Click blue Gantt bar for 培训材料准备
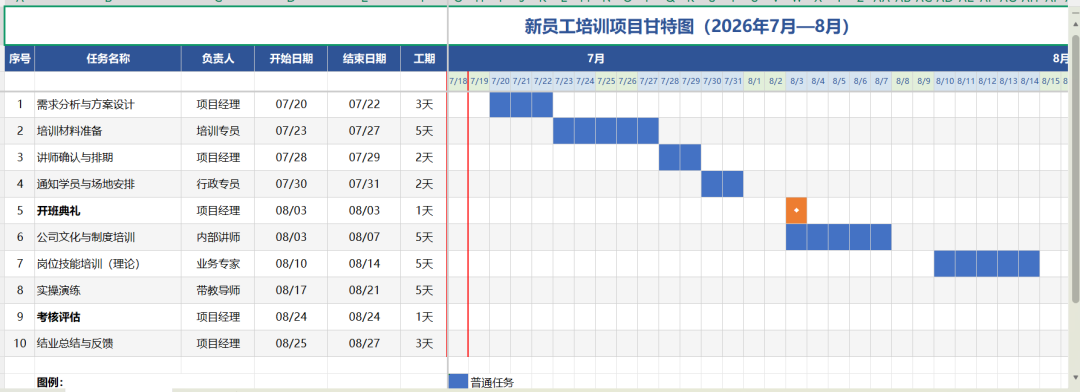 (606, 131)
